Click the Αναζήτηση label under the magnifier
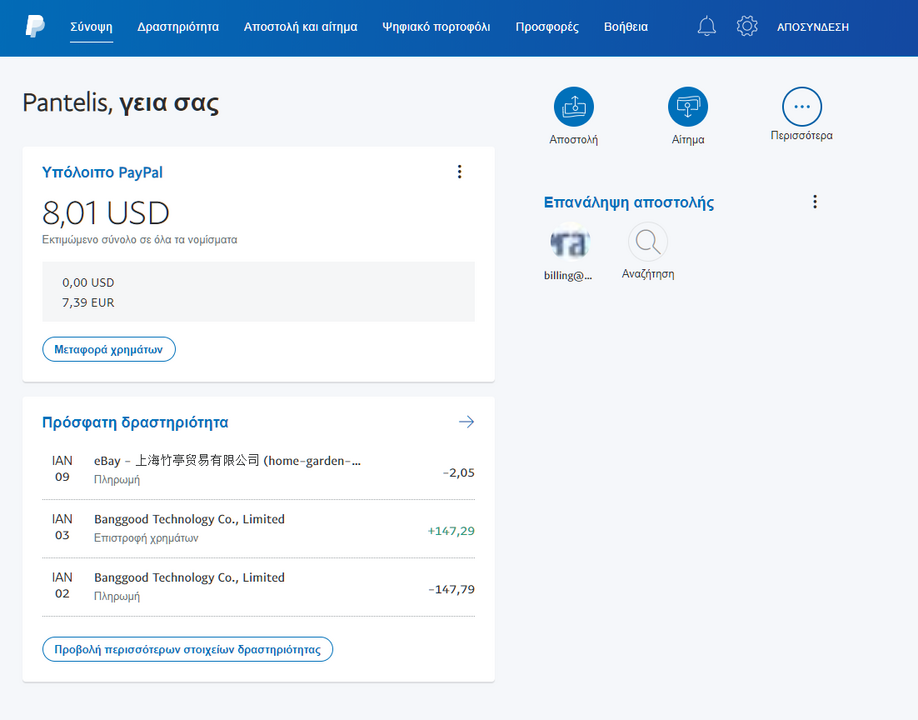 [648, 274]
